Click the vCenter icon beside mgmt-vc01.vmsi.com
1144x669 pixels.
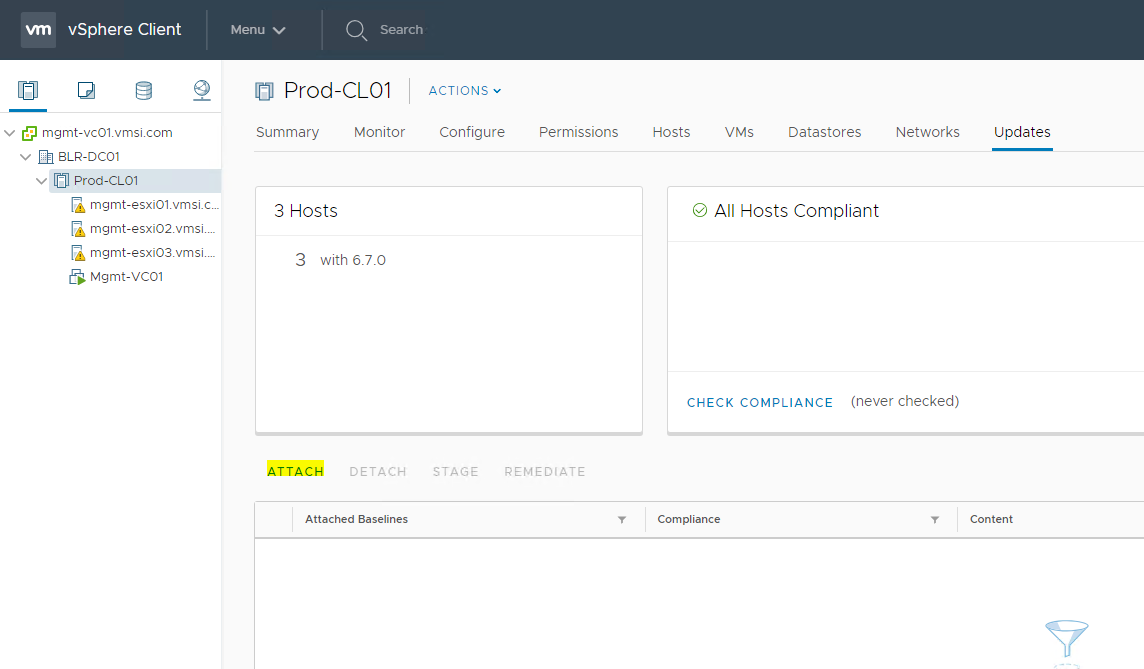click(x=29, y=133)
